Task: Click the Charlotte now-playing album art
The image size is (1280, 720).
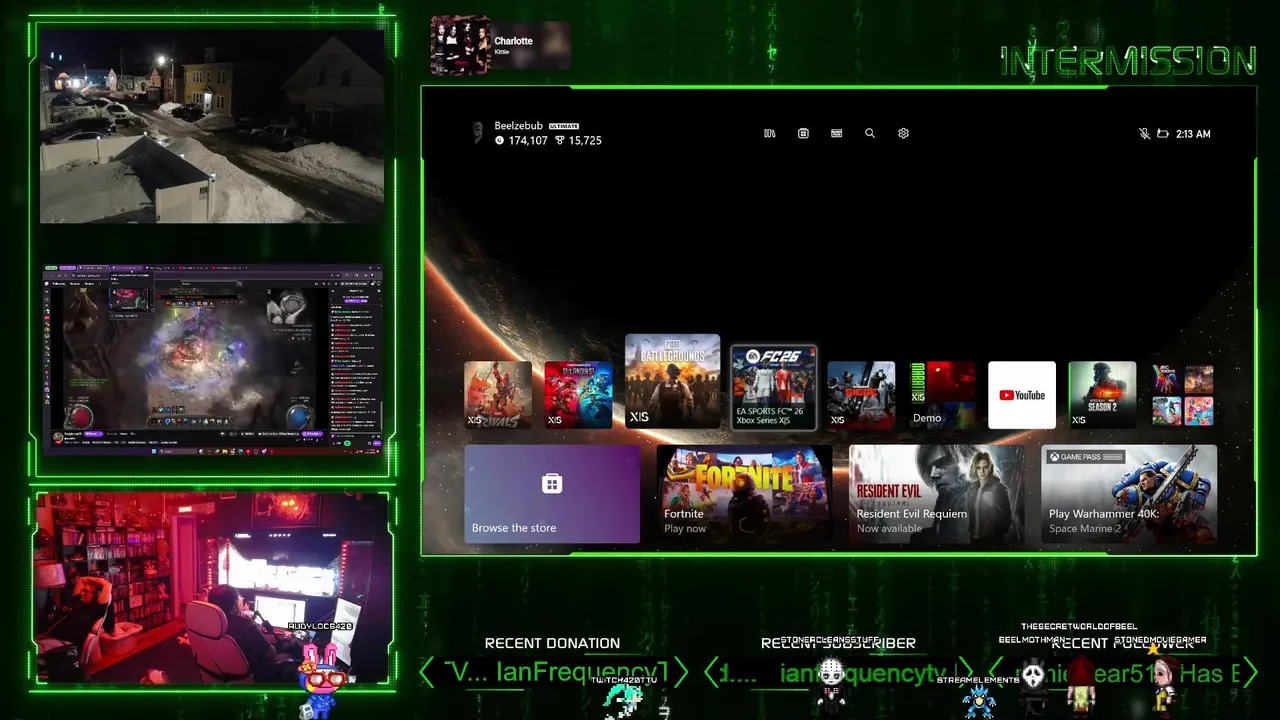Action: (x=461, y=45)
